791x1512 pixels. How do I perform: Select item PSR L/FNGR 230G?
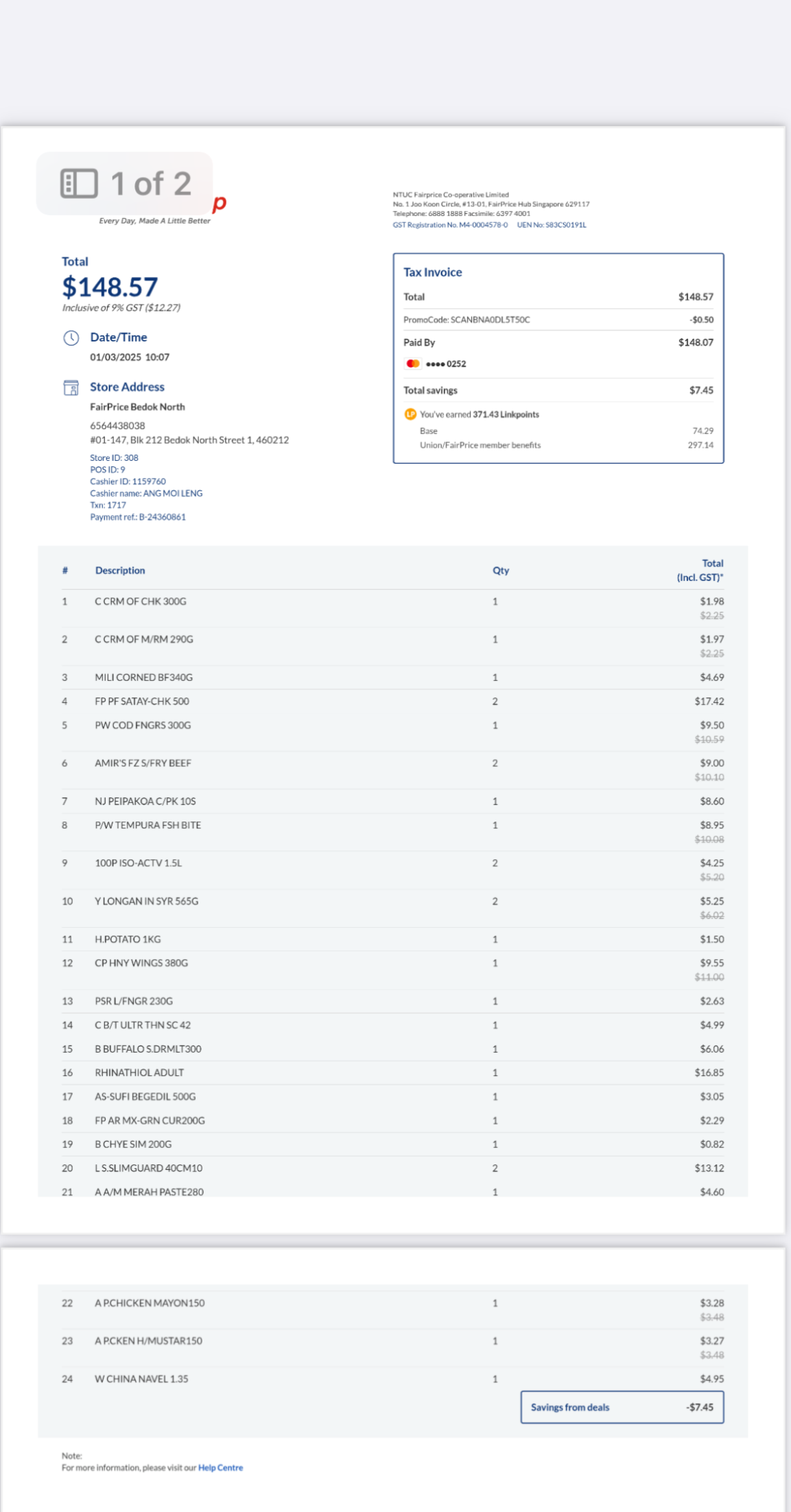pos(134,1001)
